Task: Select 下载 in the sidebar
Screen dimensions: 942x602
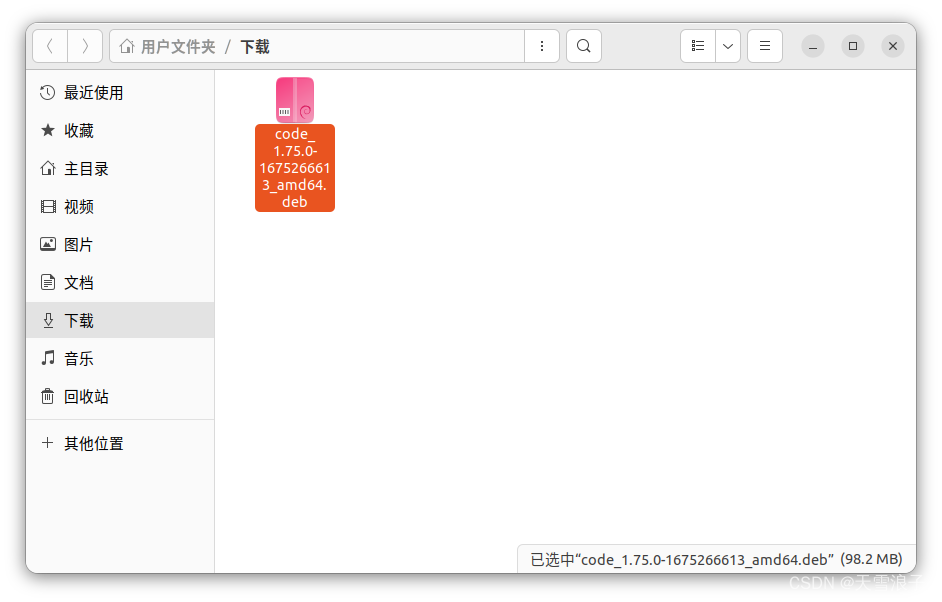Action: coord(120,320)
